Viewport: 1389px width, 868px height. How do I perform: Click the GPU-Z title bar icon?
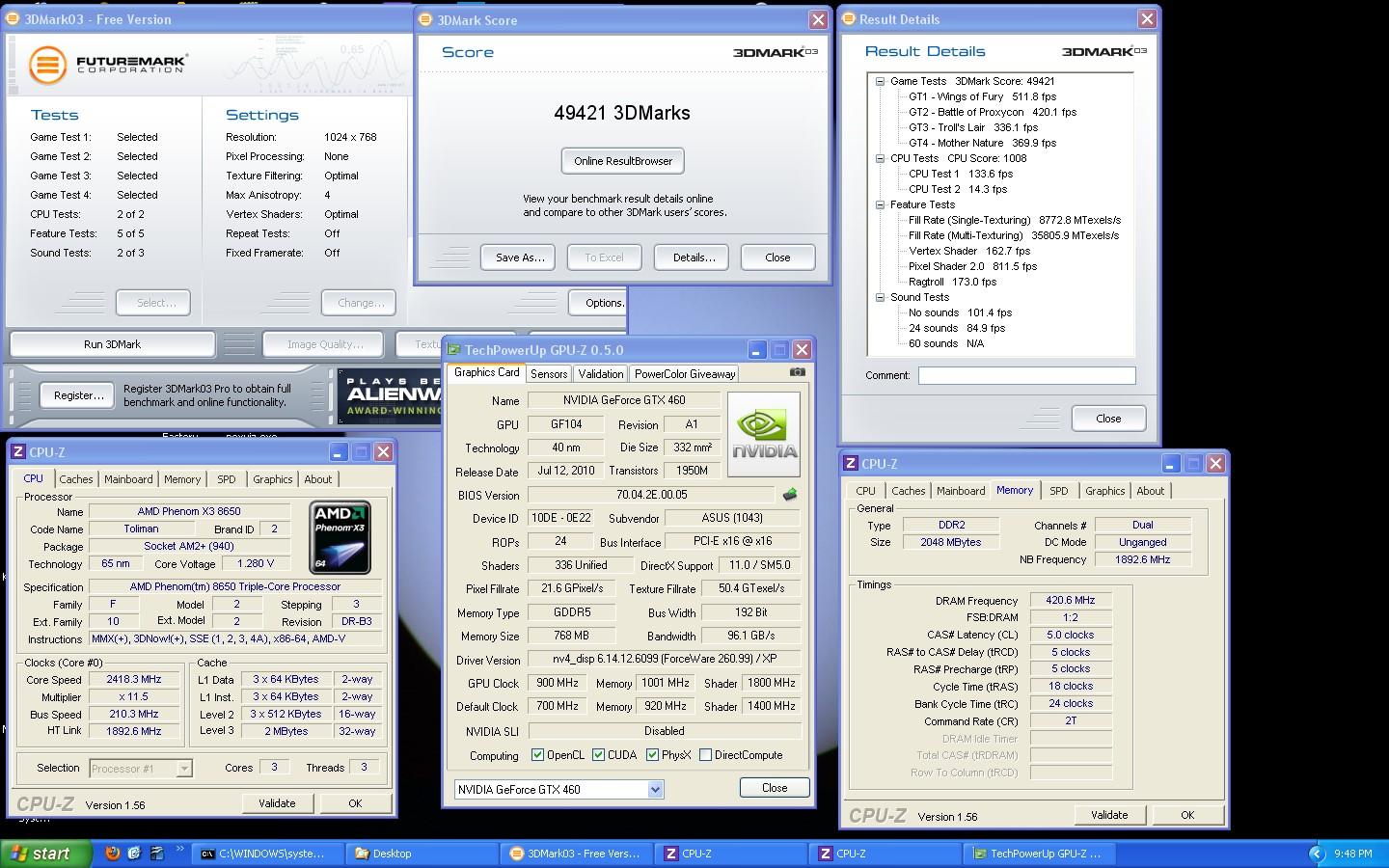pos(453,349)
